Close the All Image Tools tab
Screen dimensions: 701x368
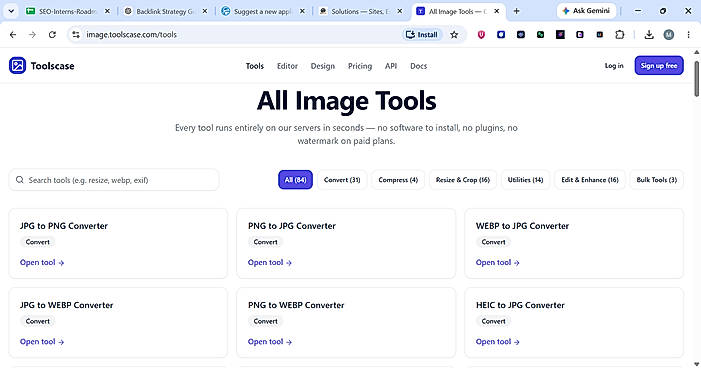[x=497, y=11]
